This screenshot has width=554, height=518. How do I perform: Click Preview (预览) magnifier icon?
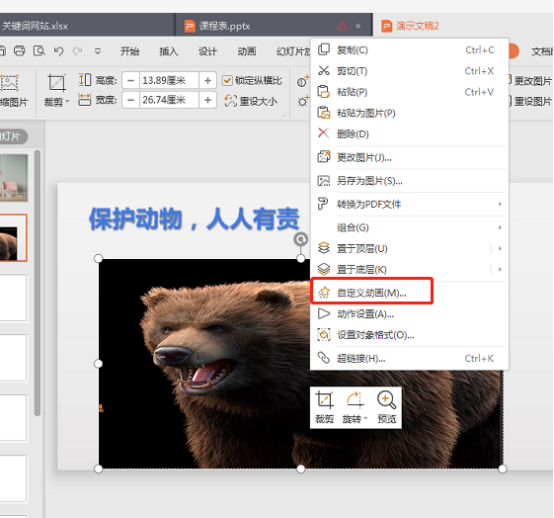(x=387, y=400)
